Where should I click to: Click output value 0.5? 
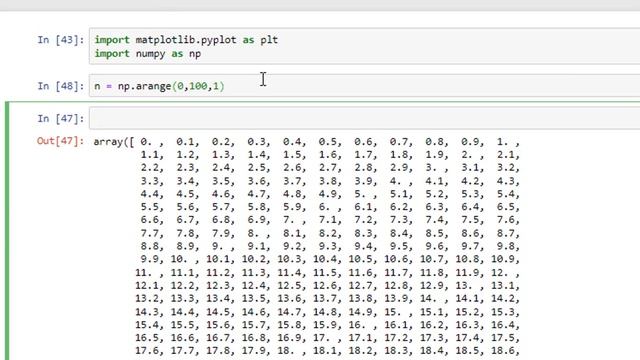[x=328, y=142]
